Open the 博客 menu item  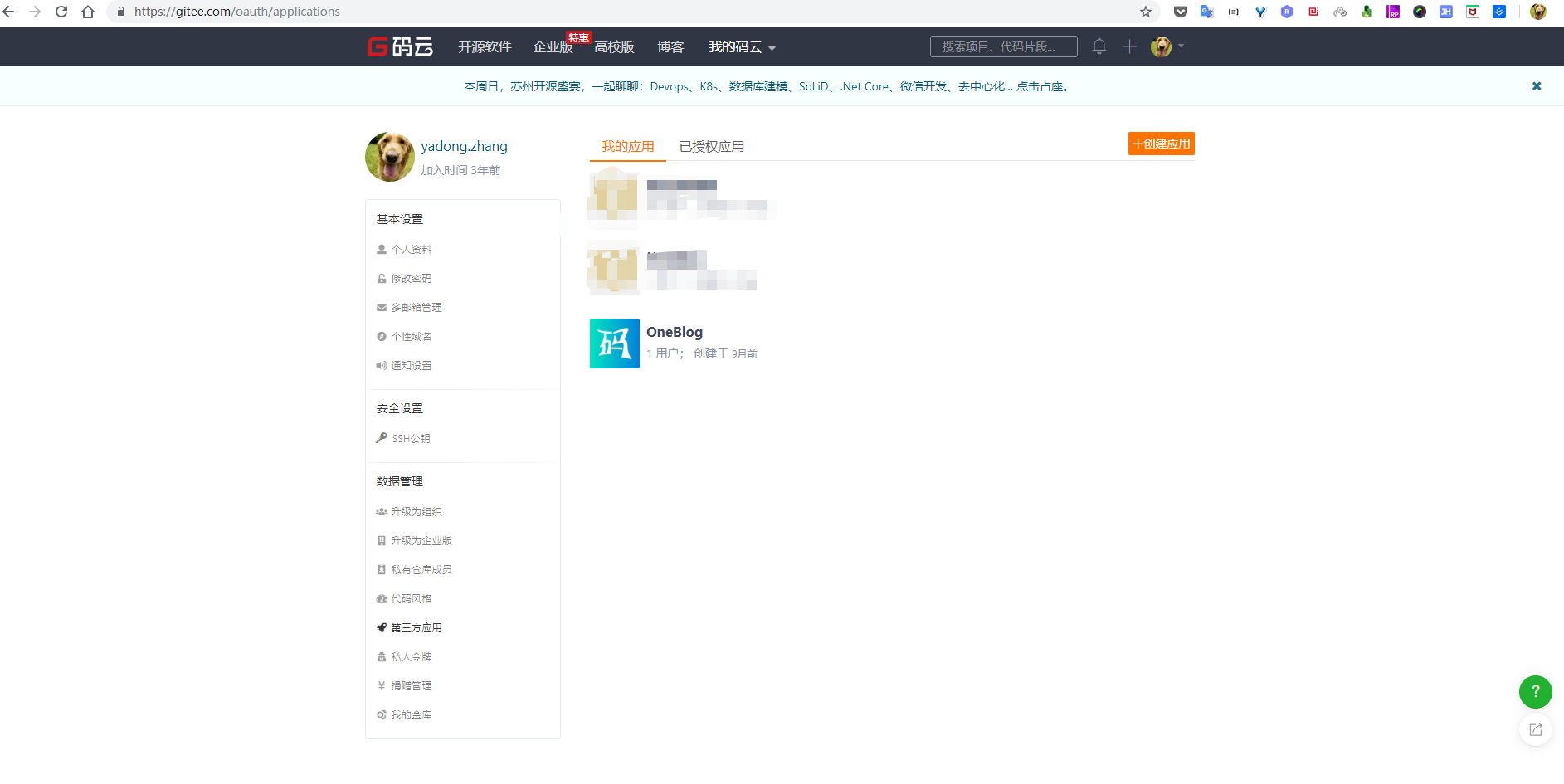click(670, 47)
